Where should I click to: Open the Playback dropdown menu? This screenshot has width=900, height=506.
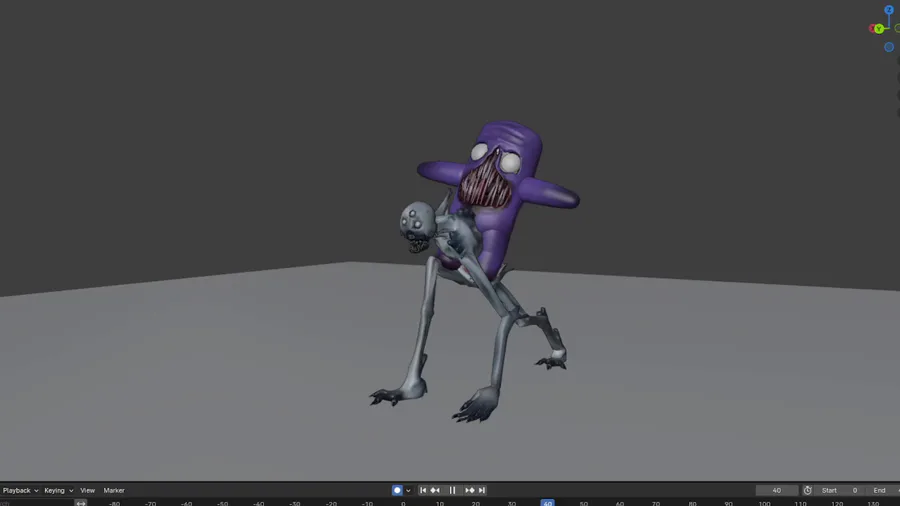[20, 491]
